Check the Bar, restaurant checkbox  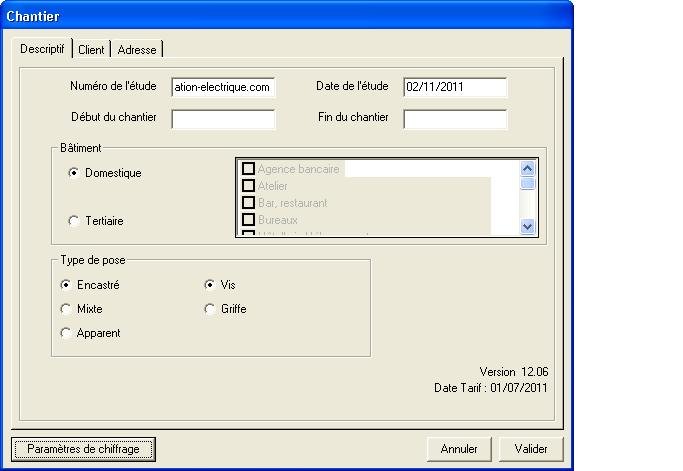coord(248,203)
